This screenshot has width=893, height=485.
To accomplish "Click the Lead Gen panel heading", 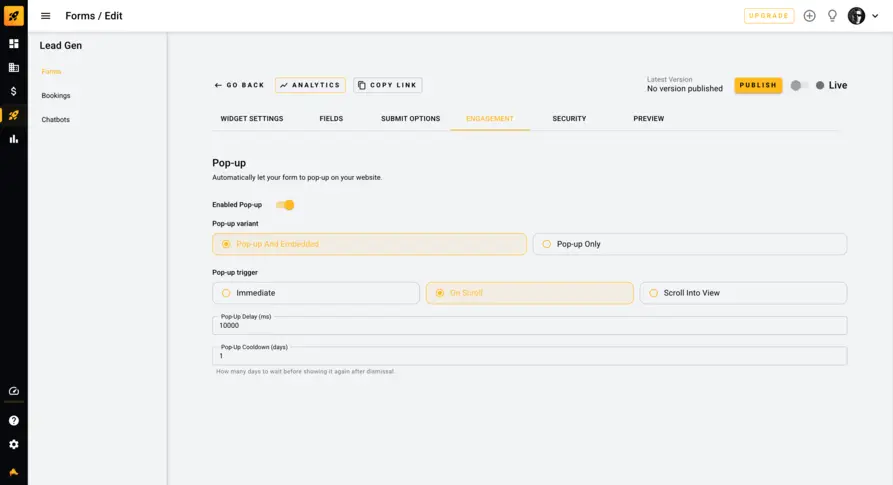I will click(61, 46).
